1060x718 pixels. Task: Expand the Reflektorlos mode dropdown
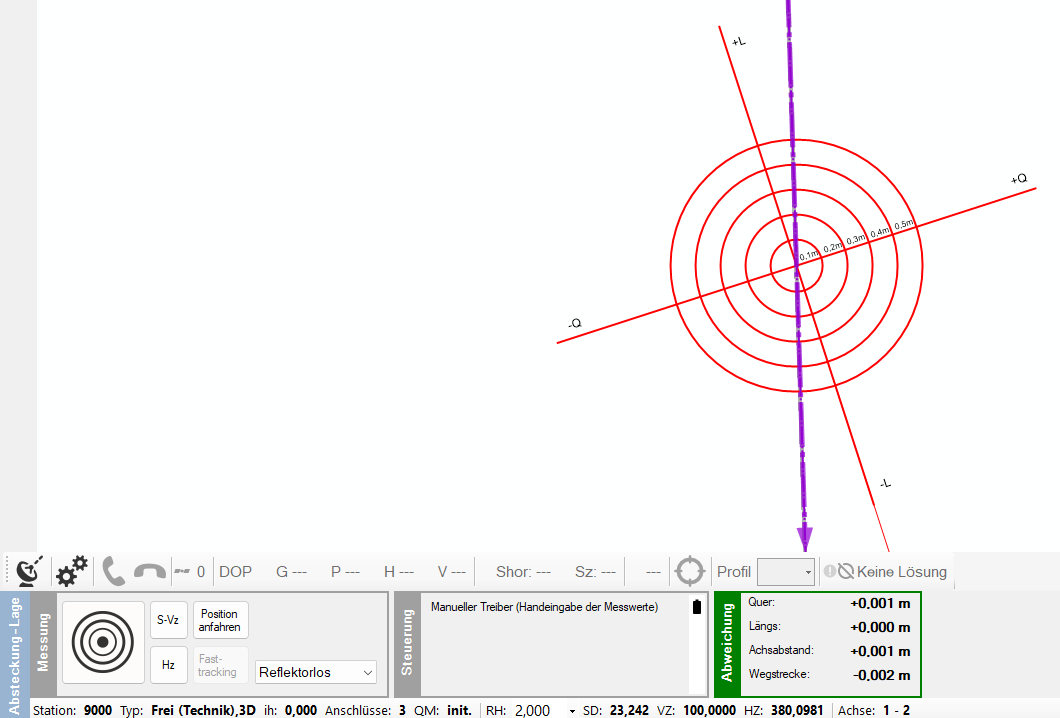coord(316,673)
